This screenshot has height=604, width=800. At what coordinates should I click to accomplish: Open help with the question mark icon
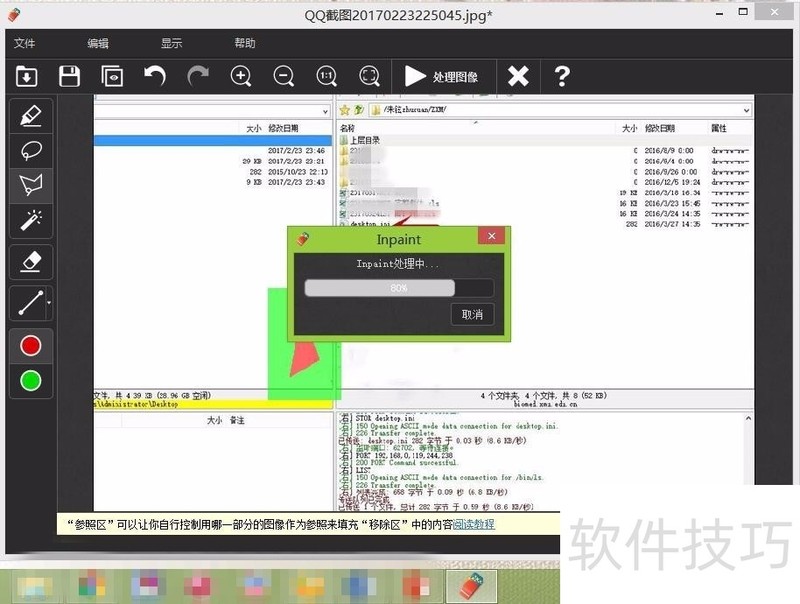[562, 77]
